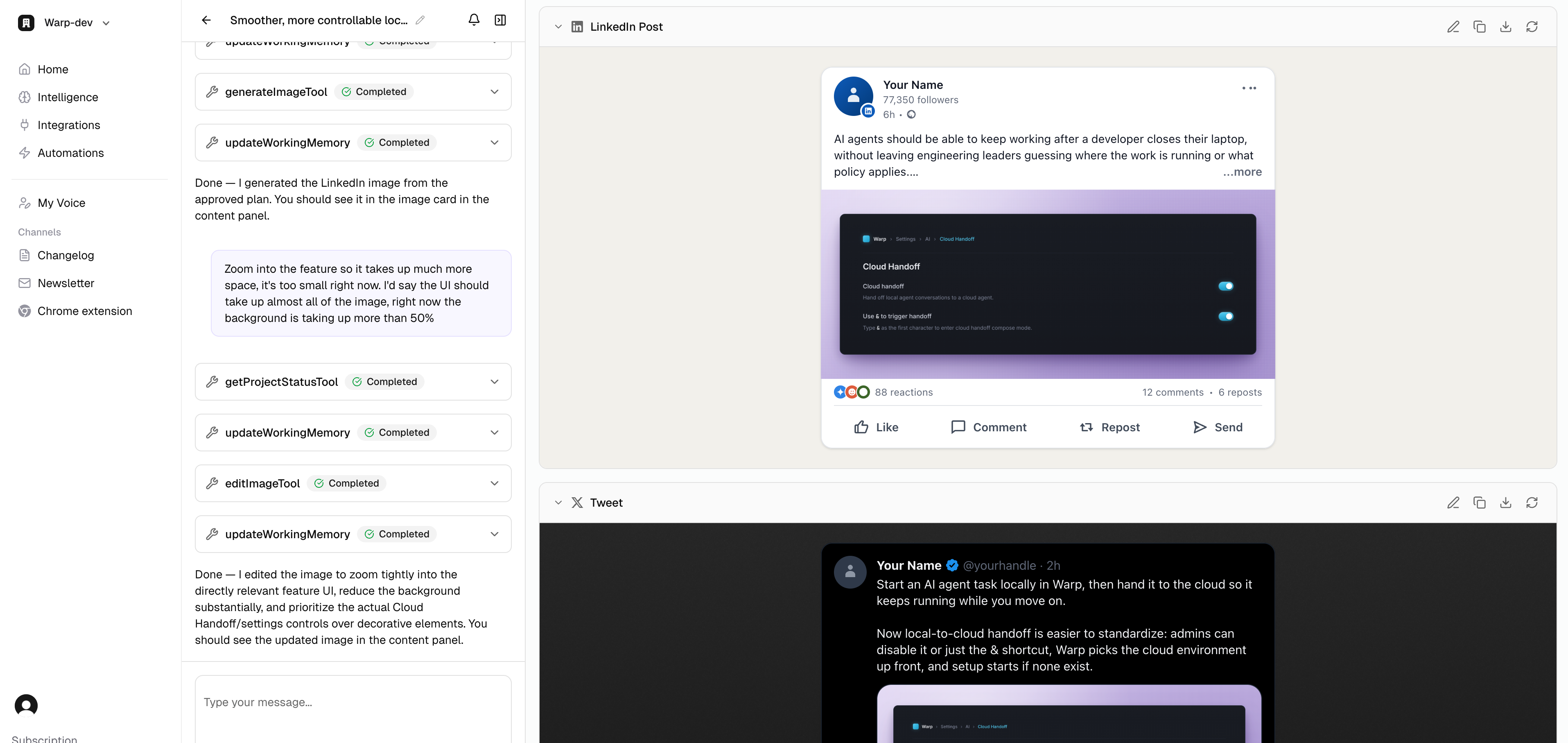This screenshot has width=1568, height=743.
Task: Click 'Your Name' on the LinkedIn post
Action: click(913, 85)
